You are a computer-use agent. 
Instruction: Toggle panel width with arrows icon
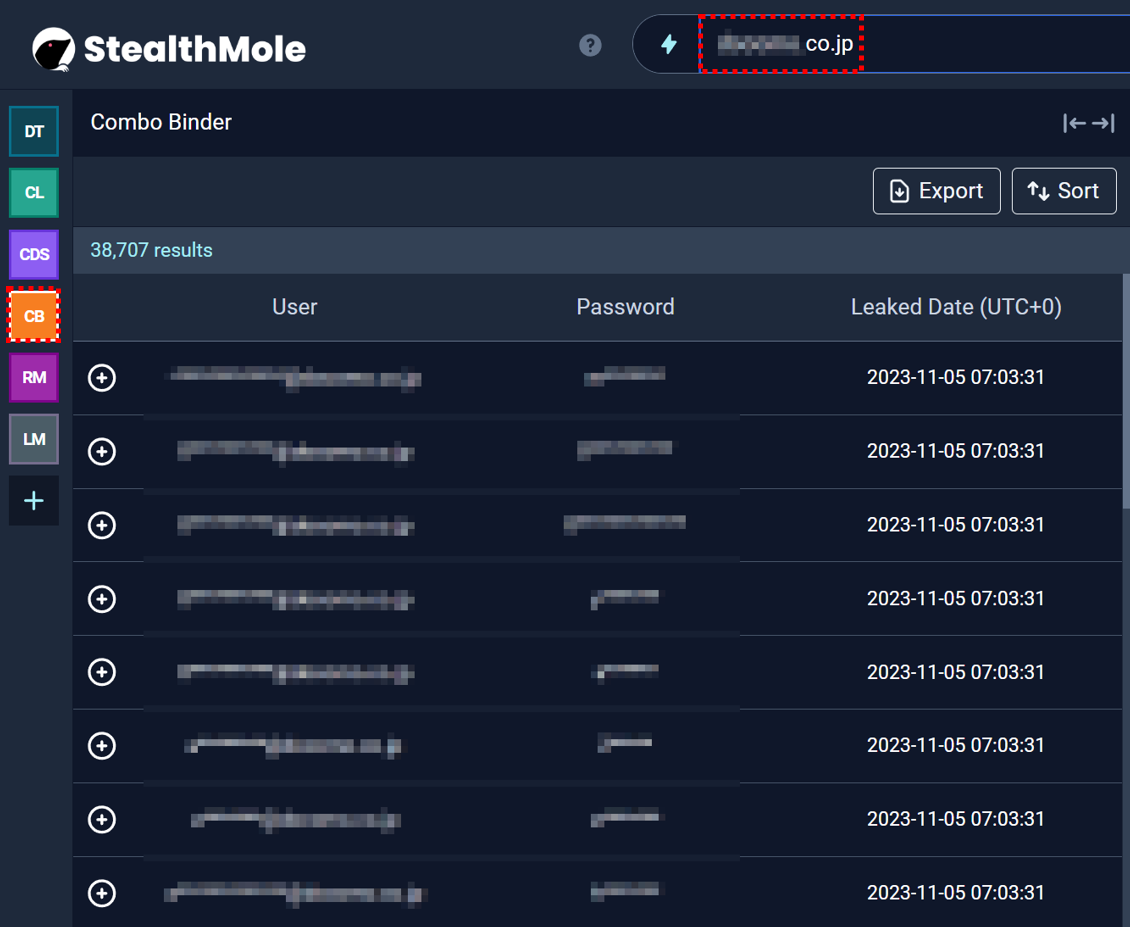(x=1088, y=123)
